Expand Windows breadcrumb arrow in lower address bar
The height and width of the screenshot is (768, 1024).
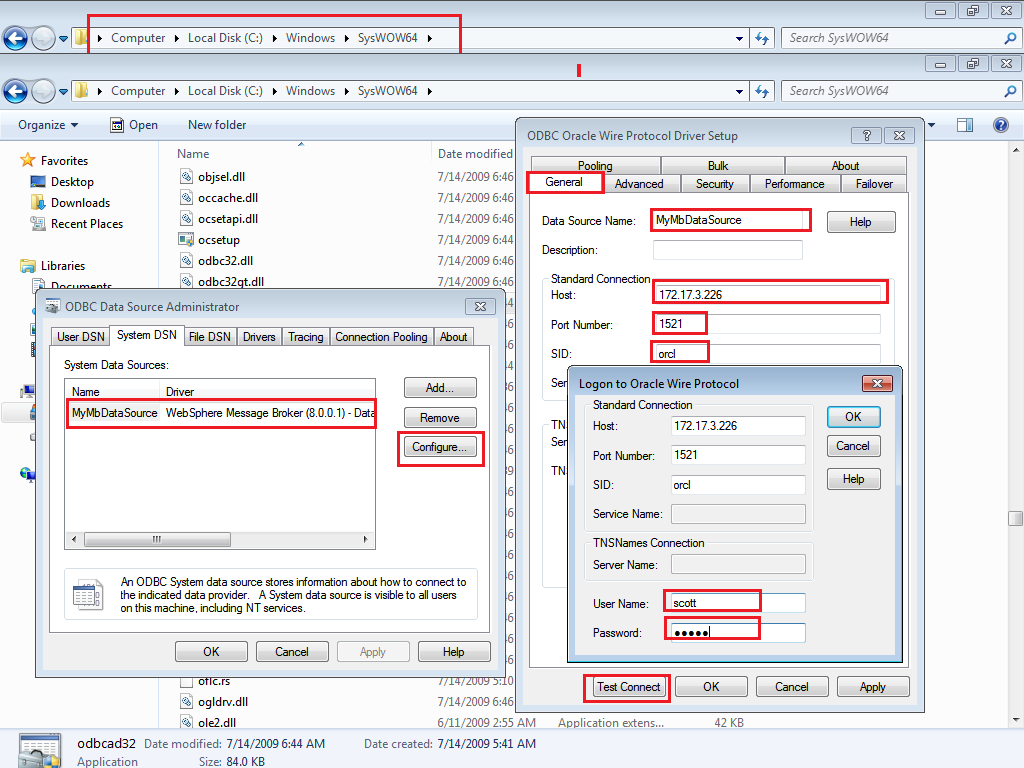pyautogui.click(x=347, y=91)
